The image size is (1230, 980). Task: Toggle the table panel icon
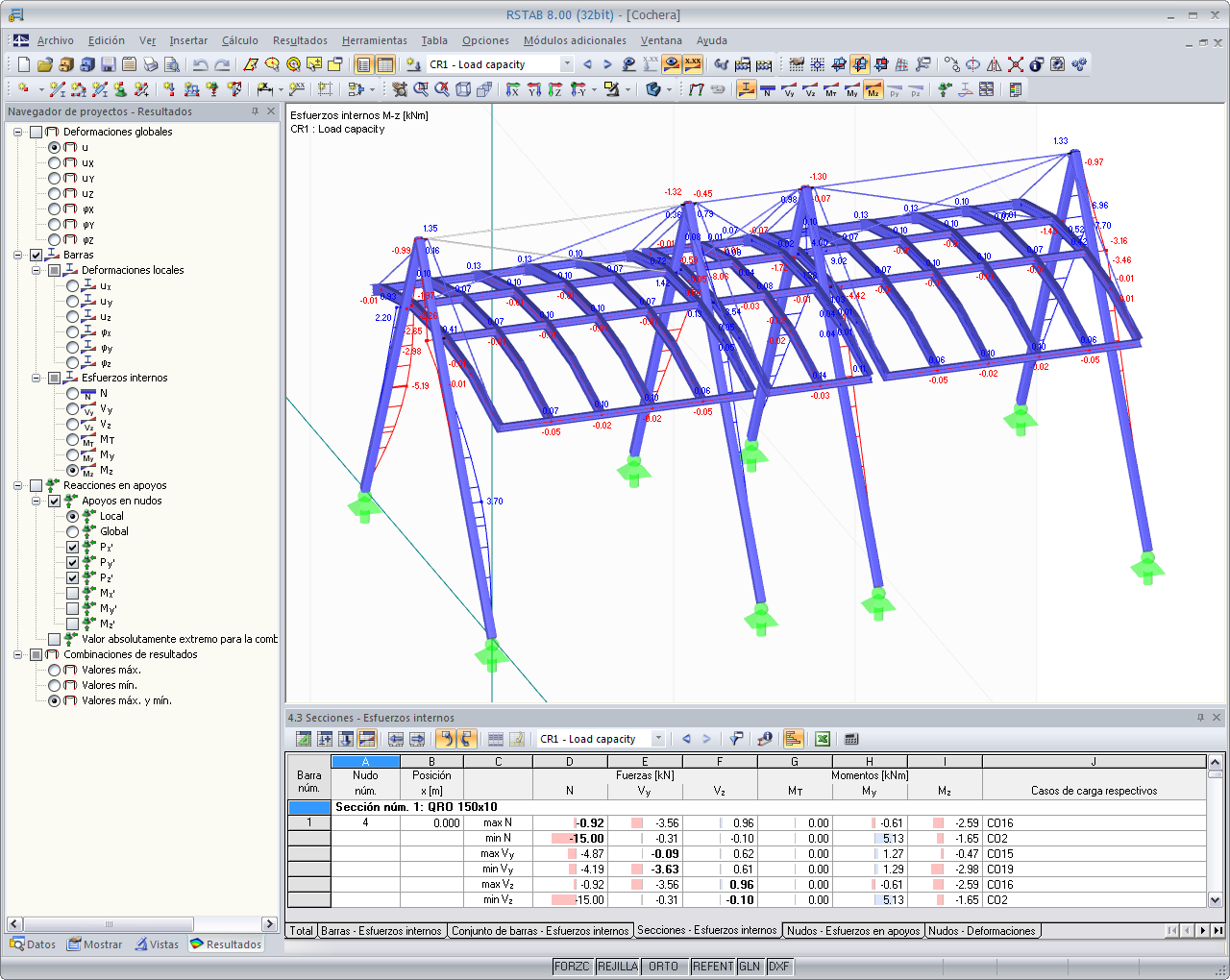click(384, 64)
